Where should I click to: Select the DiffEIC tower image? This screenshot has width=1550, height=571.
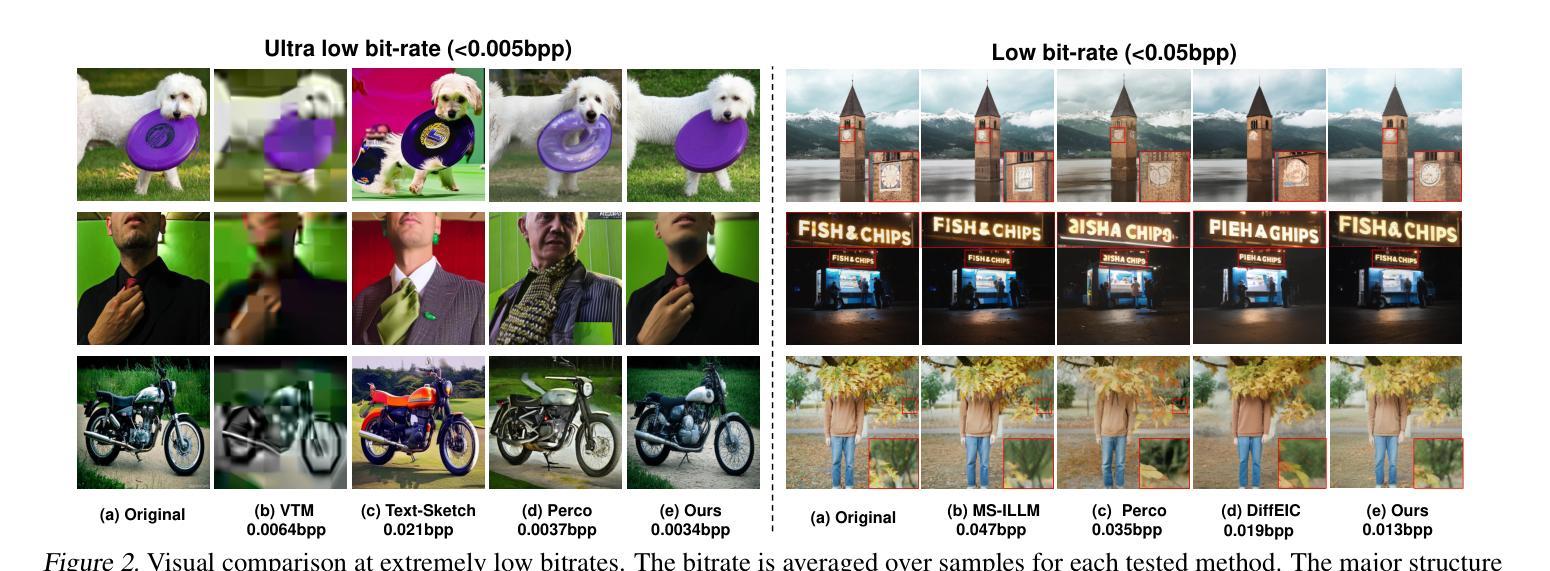pos(1259,135)
